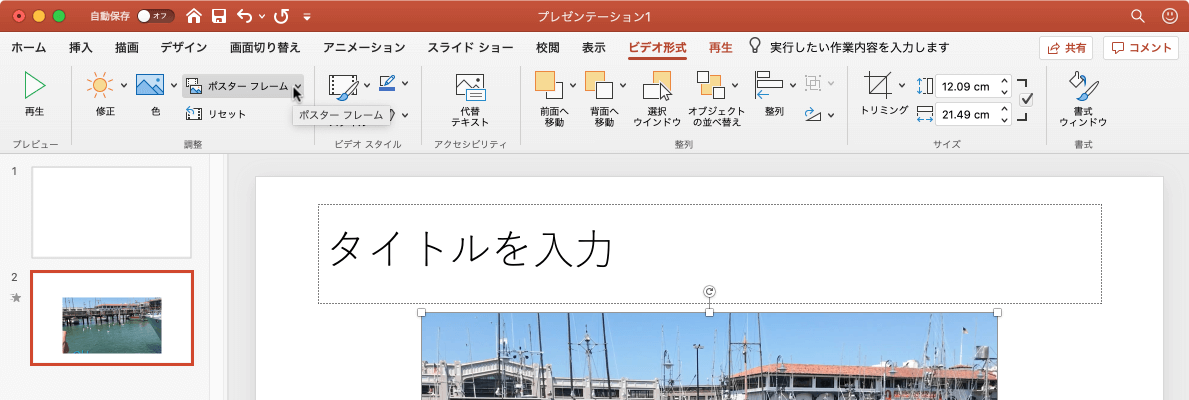Expand the トリミング dropdown arrow
The image size is (1189, 400).
coord(902,85)
